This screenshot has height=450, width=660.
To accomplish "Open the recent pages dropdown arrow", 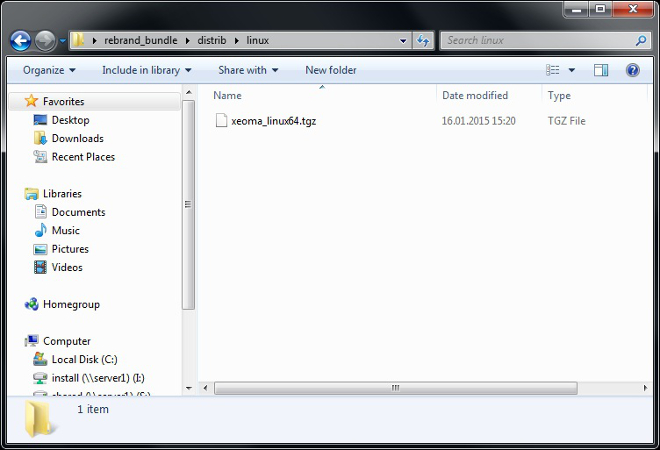I will 63,41.
